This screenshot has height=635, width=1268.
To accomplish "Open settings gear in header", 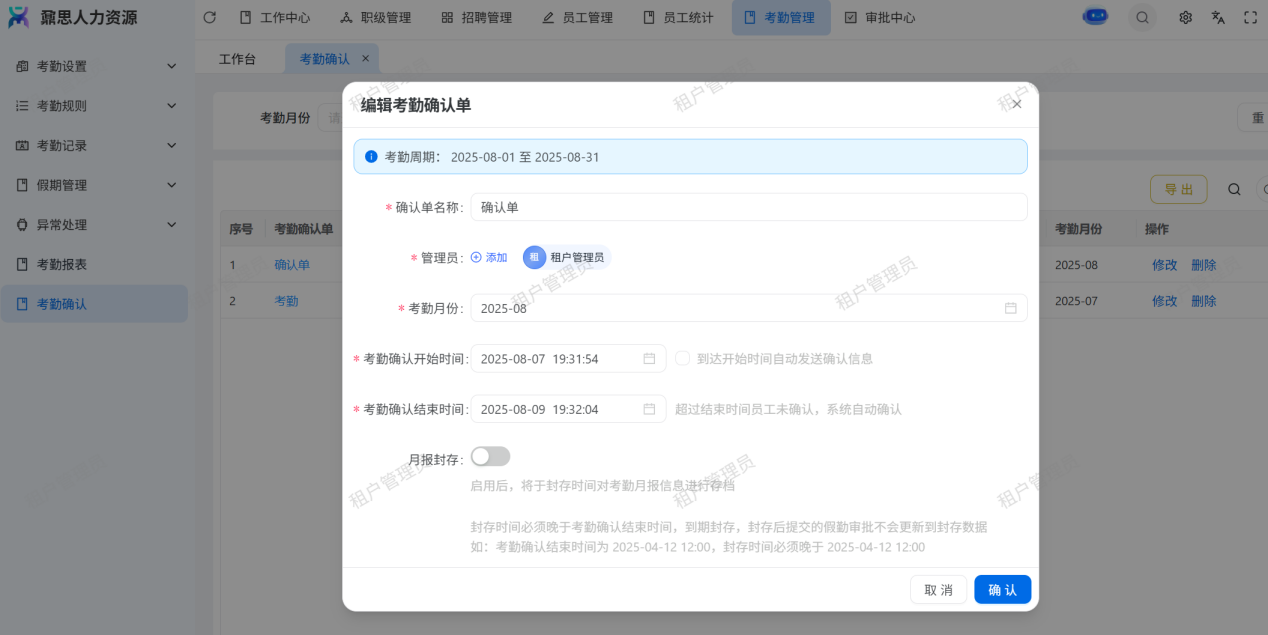I will 1185,17.
